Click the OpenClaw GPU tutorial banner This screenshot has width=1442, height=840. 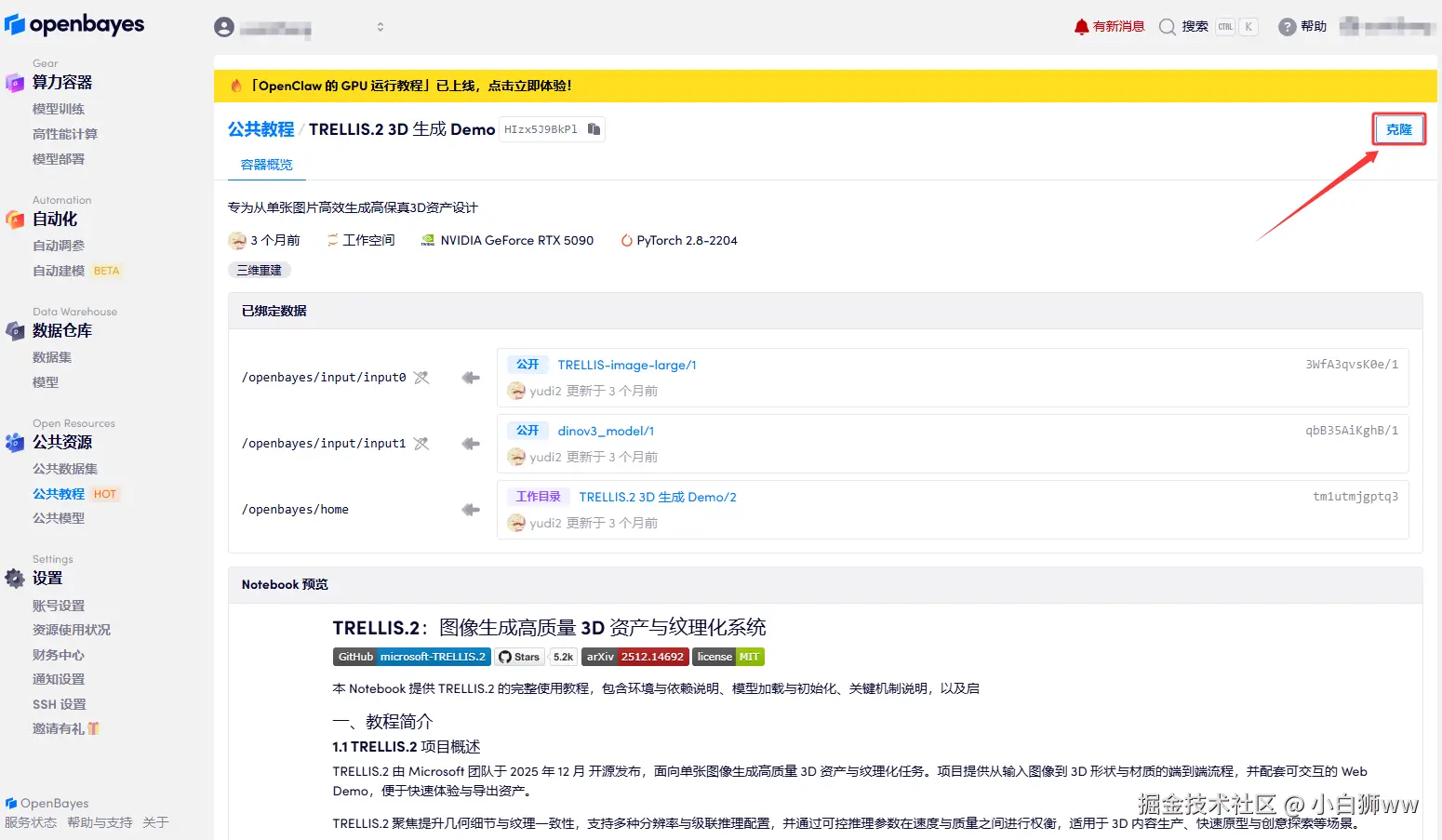coord(825,86)
